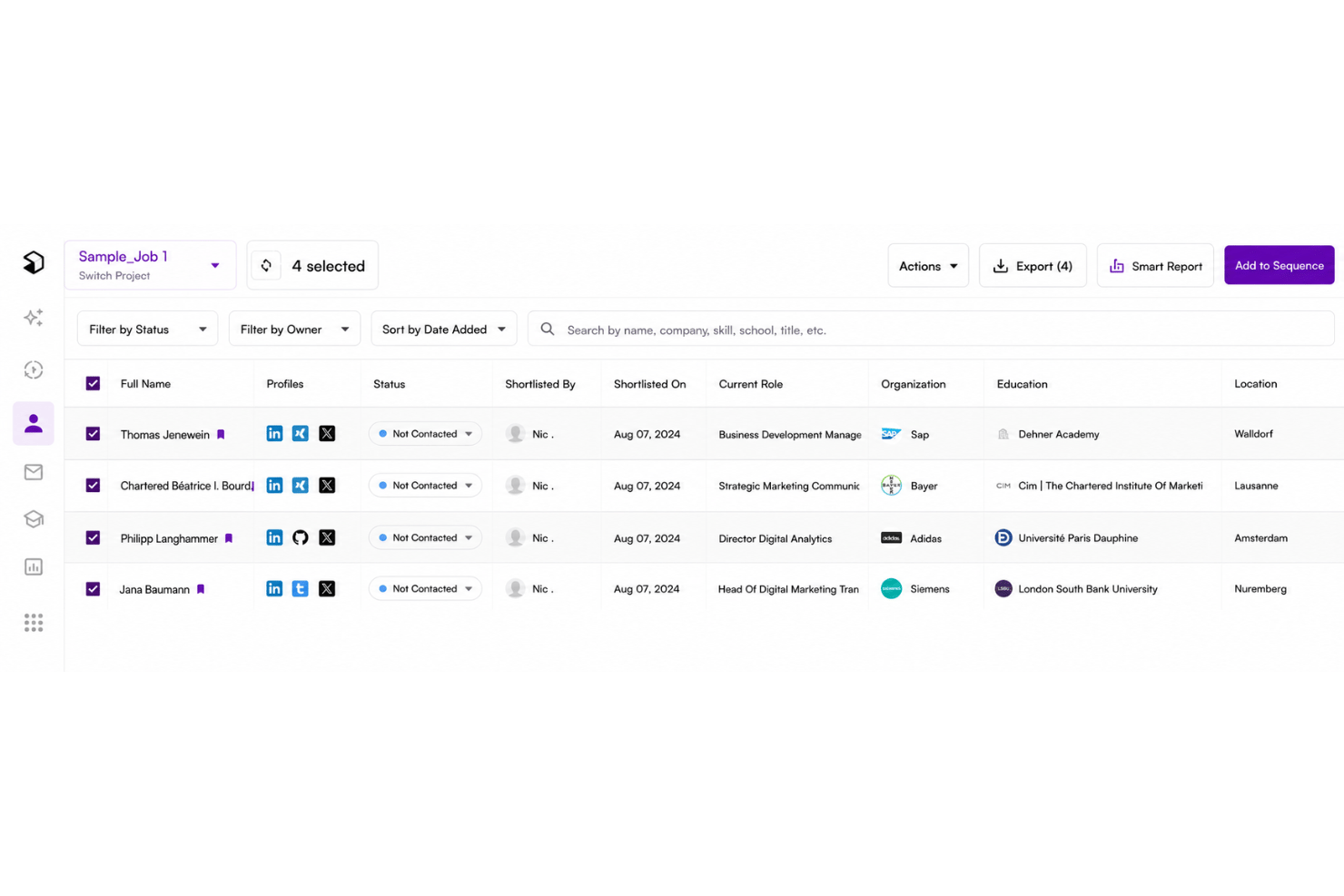
Task: Click bookmark icon next to Philipp Langhammer
Action: [x=229, y=538]
